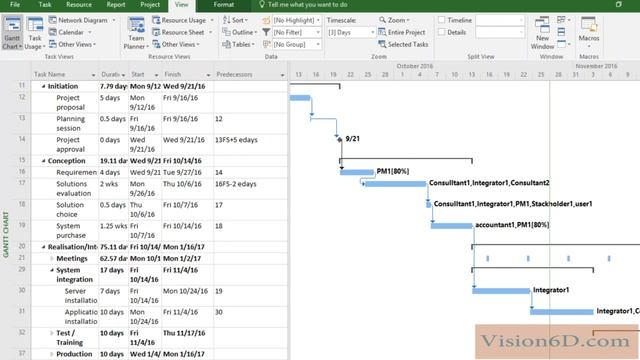Click the PM1[80%] Requirements Gantt bar
The image size is (640, 360).
click(x=357, y=172)
